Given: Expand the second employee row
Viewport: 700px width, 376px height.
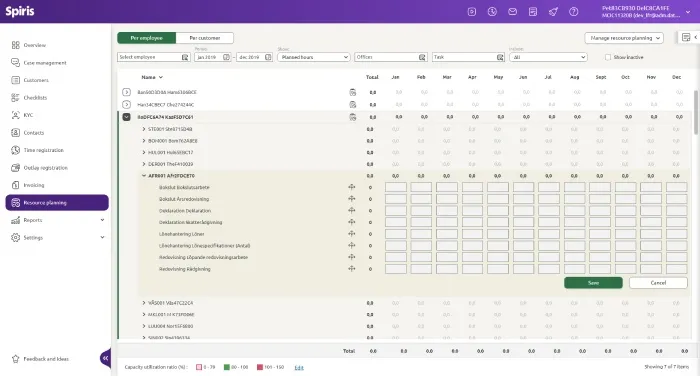Looking at the screenshot, I should [126, 104].
